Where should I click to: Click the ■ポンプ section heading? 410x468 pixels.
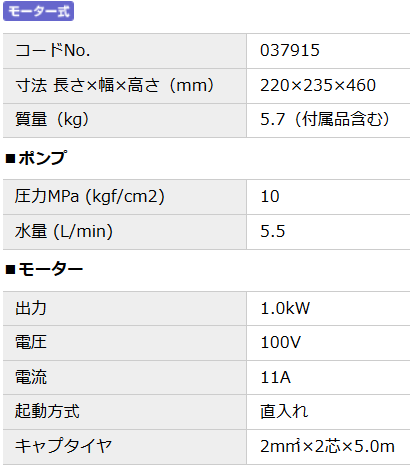tap(37, 158)
